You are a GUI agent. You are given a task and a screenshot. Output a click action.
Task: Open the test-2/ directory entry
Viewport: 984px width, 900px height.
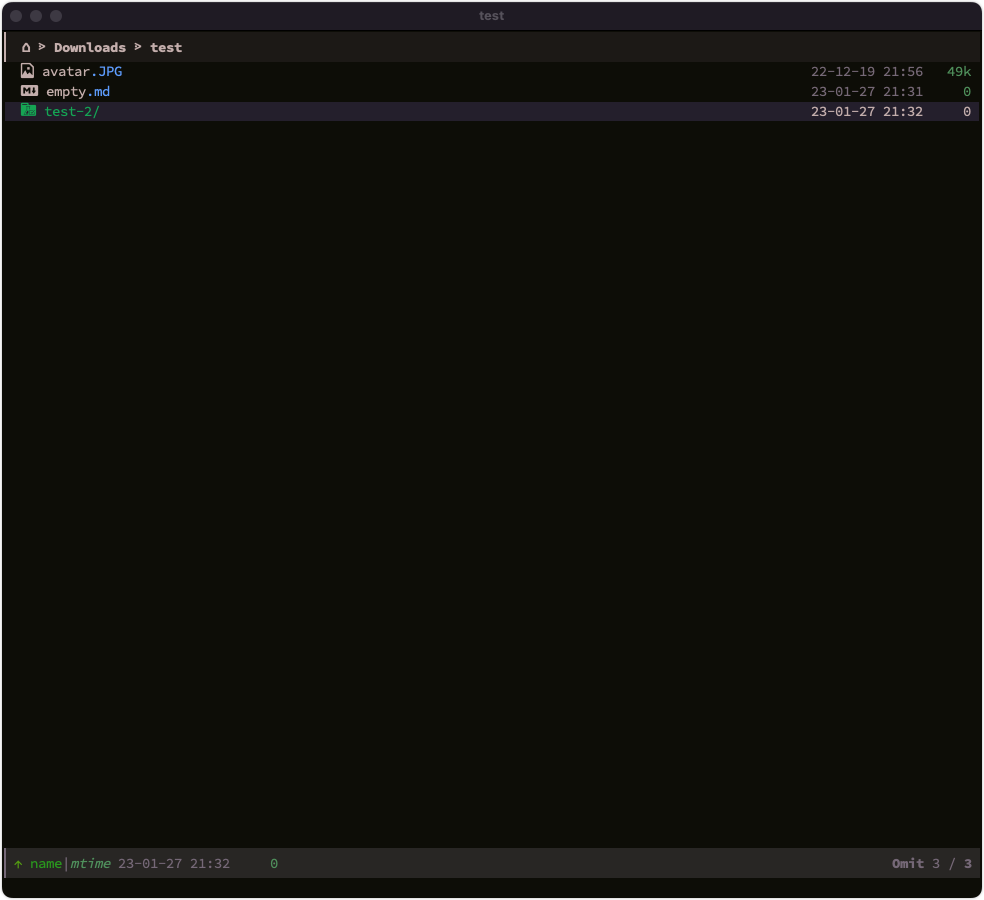(x=72, y=112)
